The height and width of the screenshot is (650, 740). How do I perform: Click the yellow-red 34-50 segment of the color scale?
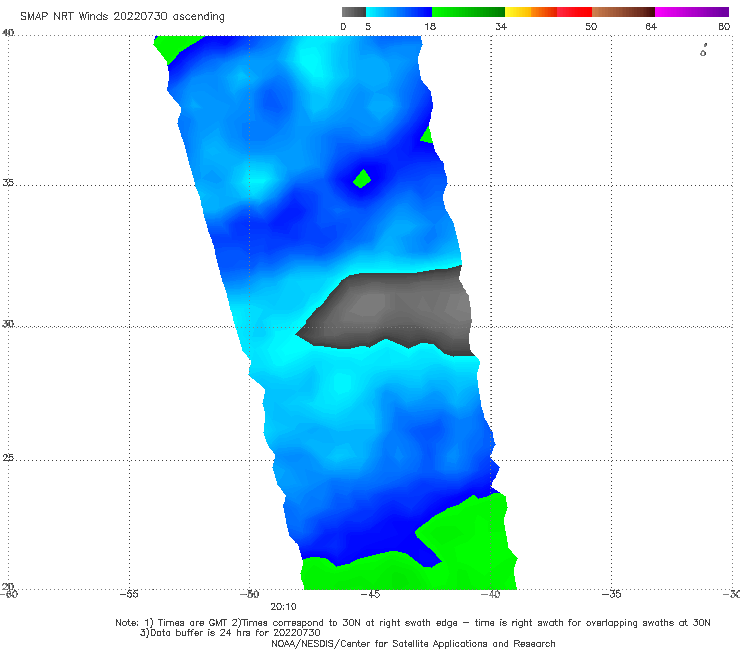(x=548, y=12)
